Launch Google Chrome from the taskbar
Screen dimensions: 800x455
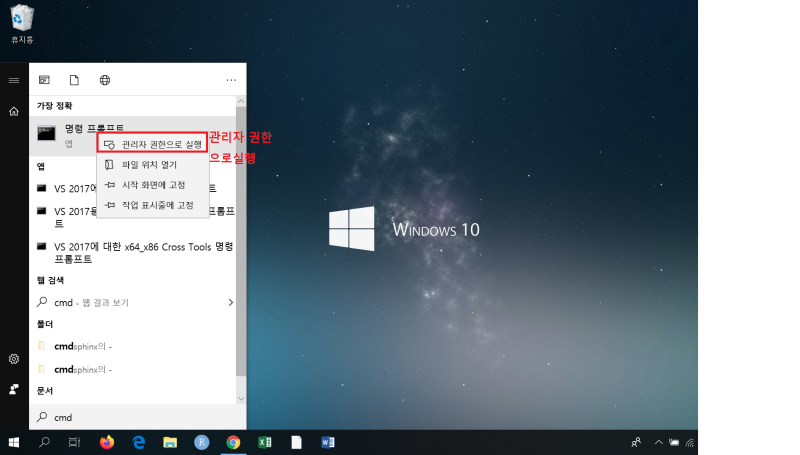(233, 442)
